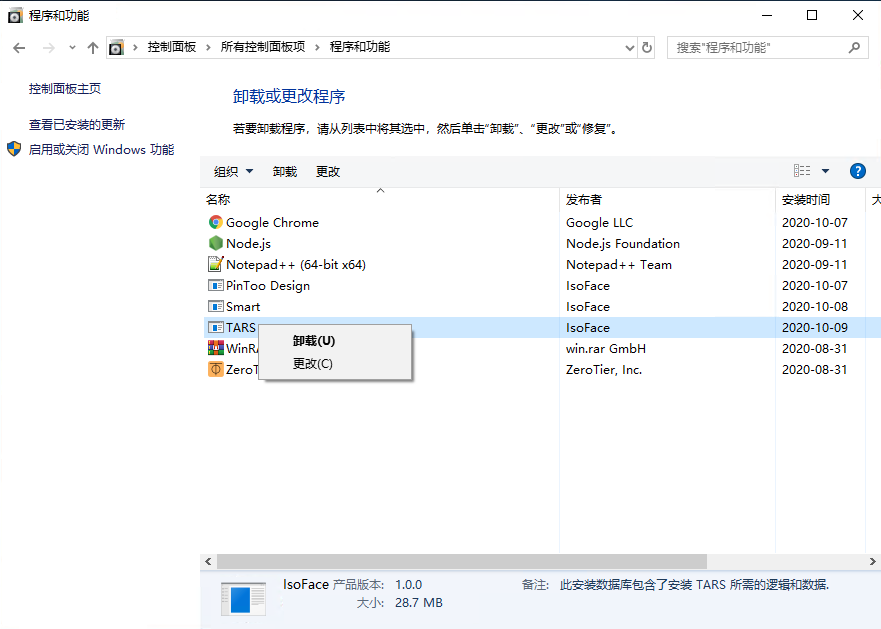Screen dimensions: 881x629
Task: Expand chevron after 所有控制面板项 breadcrumb
Action: [x=317, y=47]
